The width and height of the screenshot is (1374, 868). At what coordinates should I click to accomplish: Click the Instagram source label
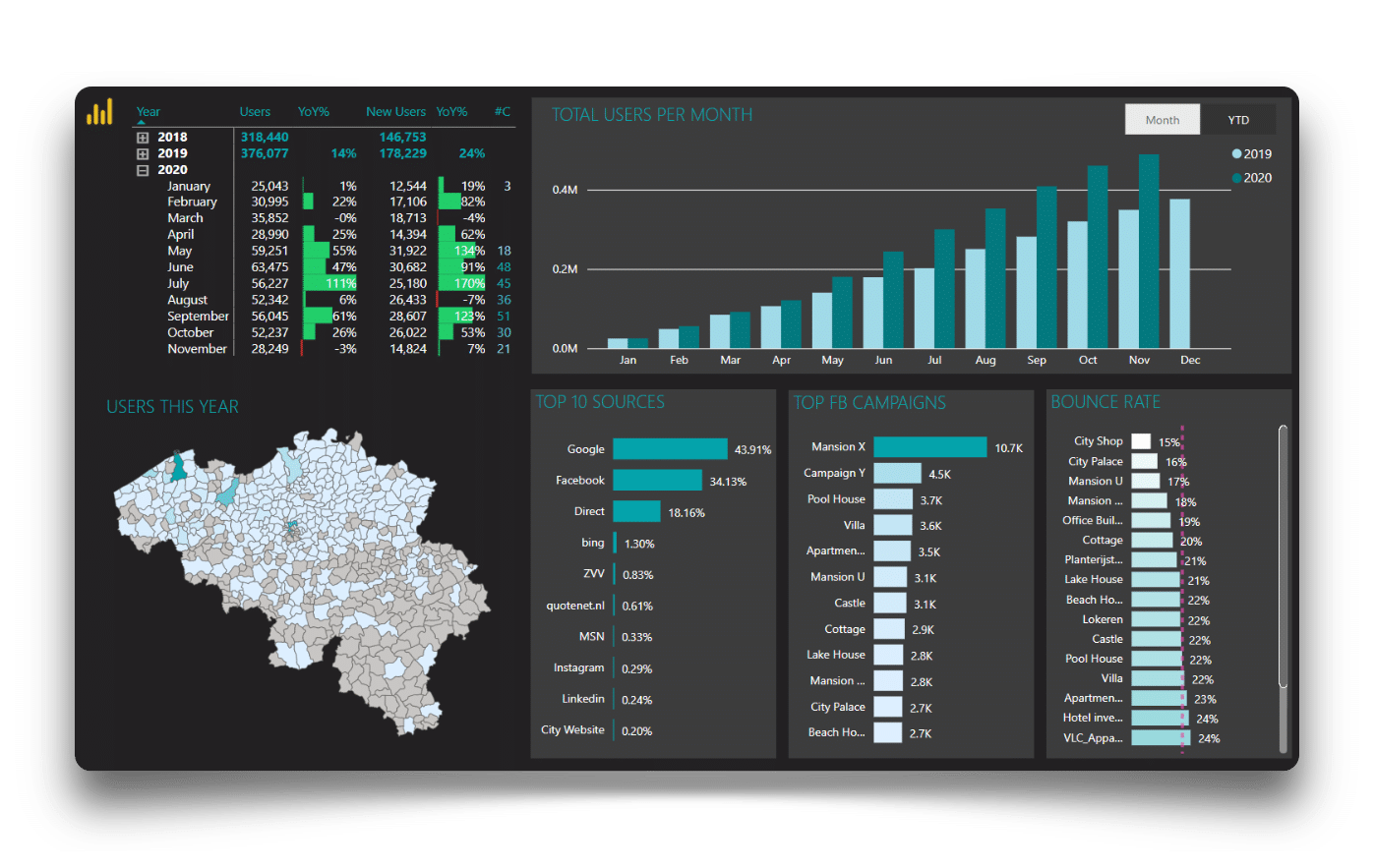(x=578, y=667)
